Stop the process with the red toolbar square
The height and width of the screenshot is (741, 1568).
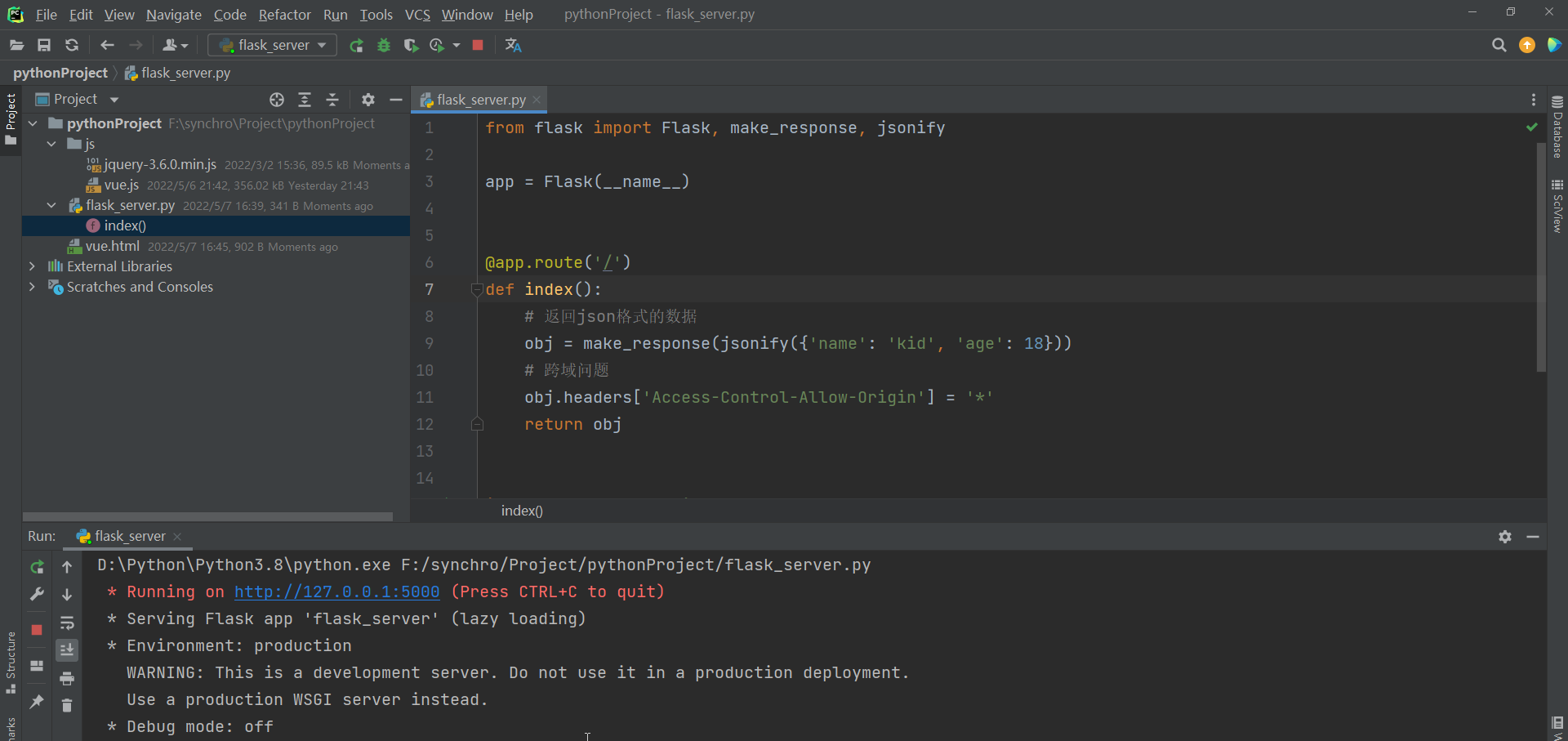point(478,45)
